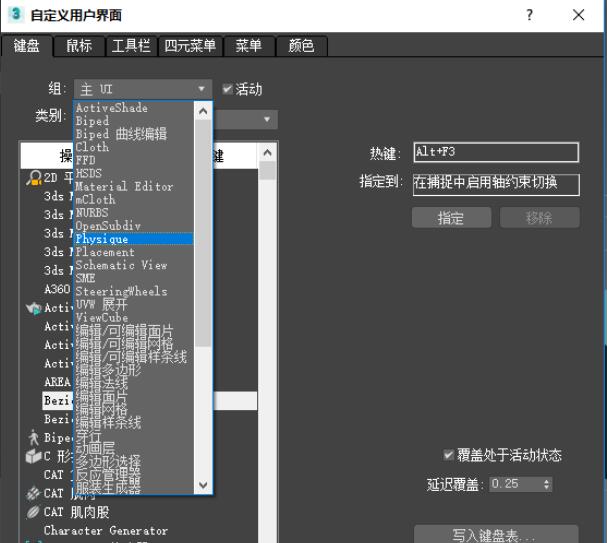Viewport: 607px width, 543px height.
Task: Switch to the 工具栏 tab
Action: (x=131, y=46)
